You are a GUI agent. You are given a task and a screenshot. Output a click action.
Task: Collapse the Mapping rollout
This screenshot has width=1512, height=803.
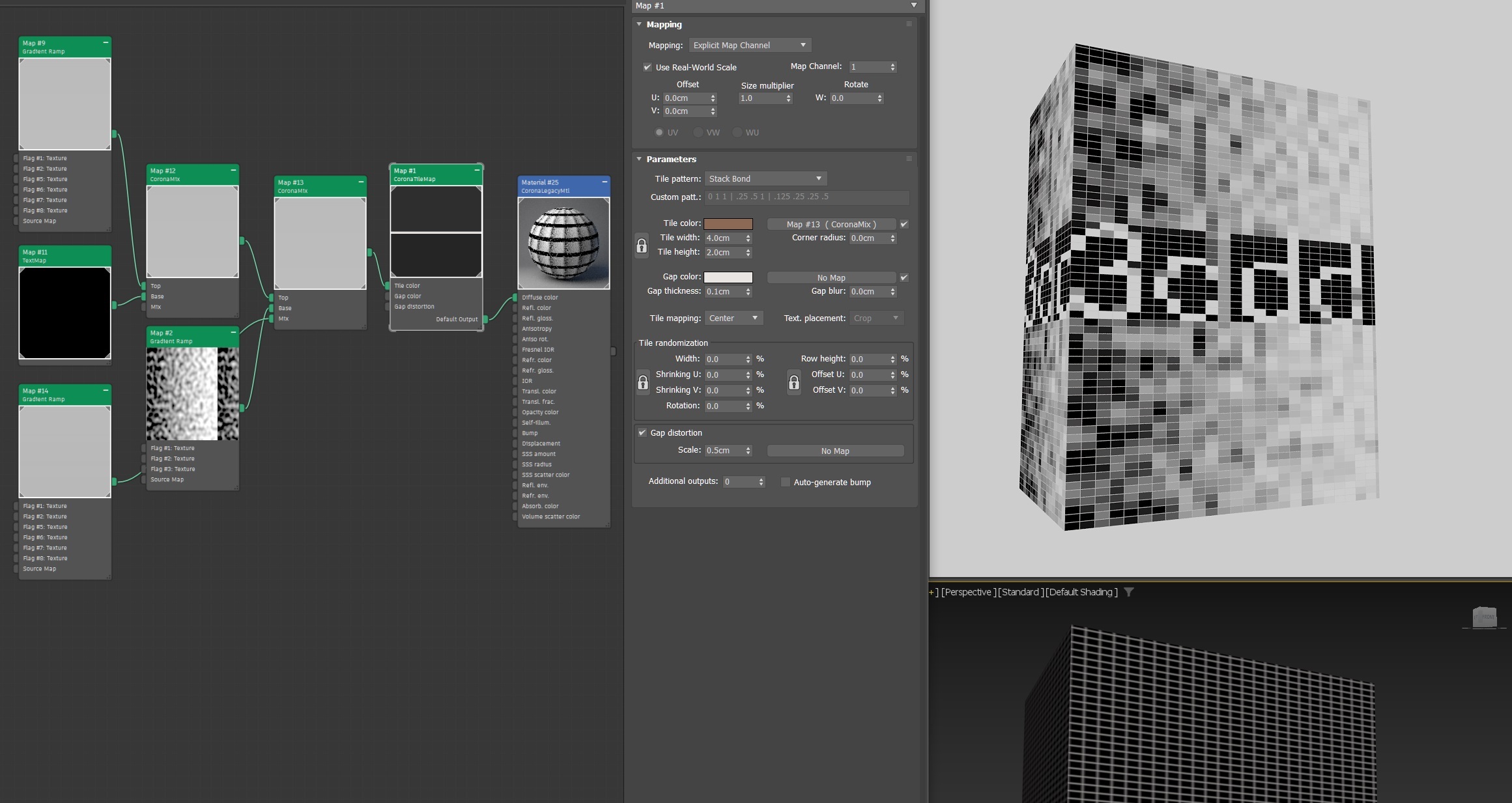point(639,24)
